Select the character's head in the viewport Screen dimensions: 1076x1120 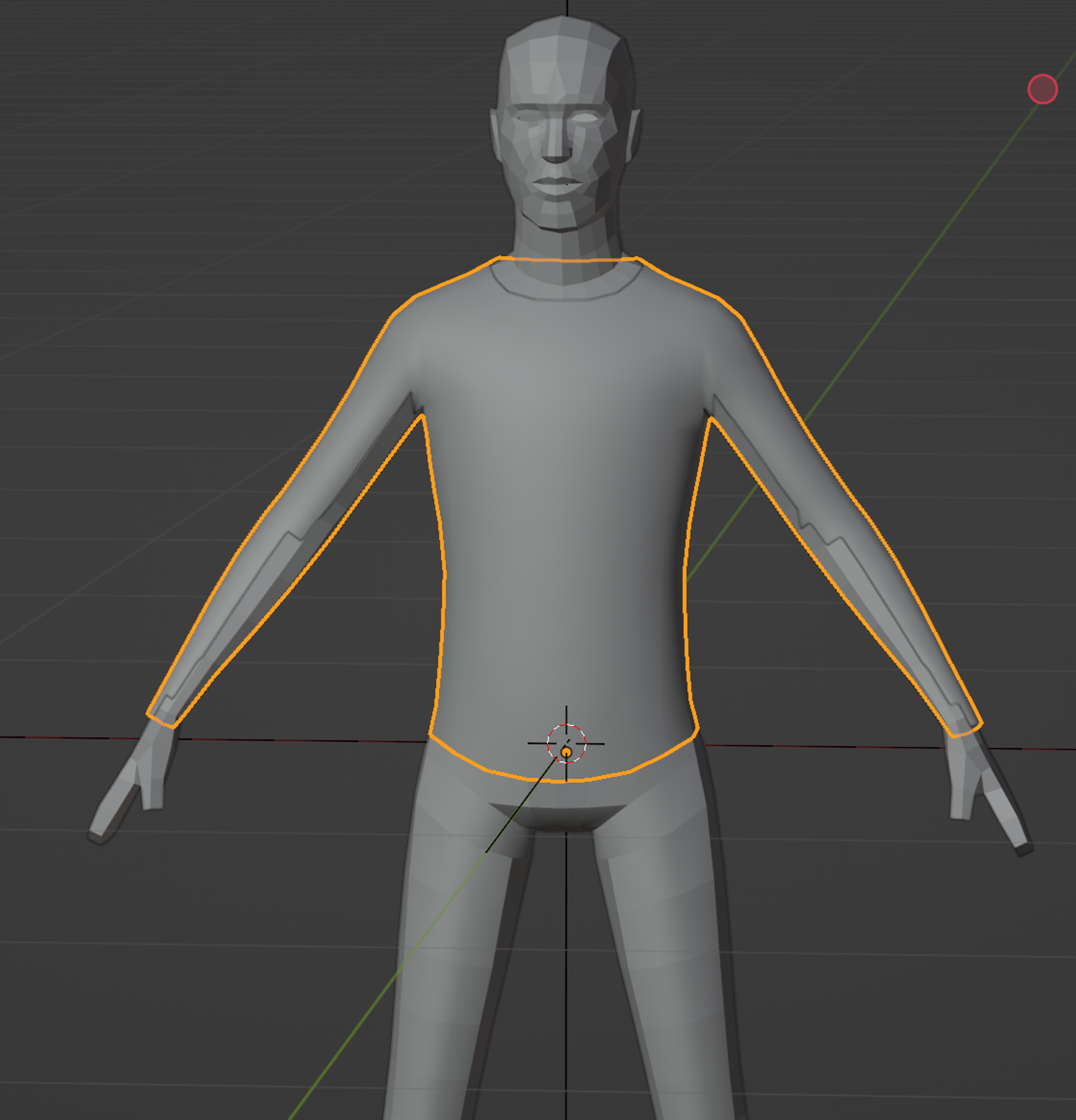coord(566,126)
